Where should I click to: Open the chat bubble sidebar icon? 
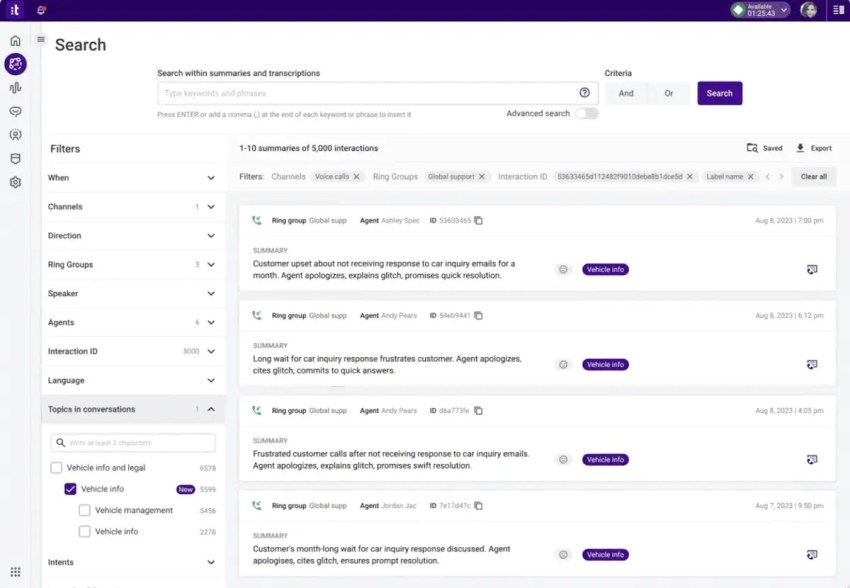[x=15, y=112]
